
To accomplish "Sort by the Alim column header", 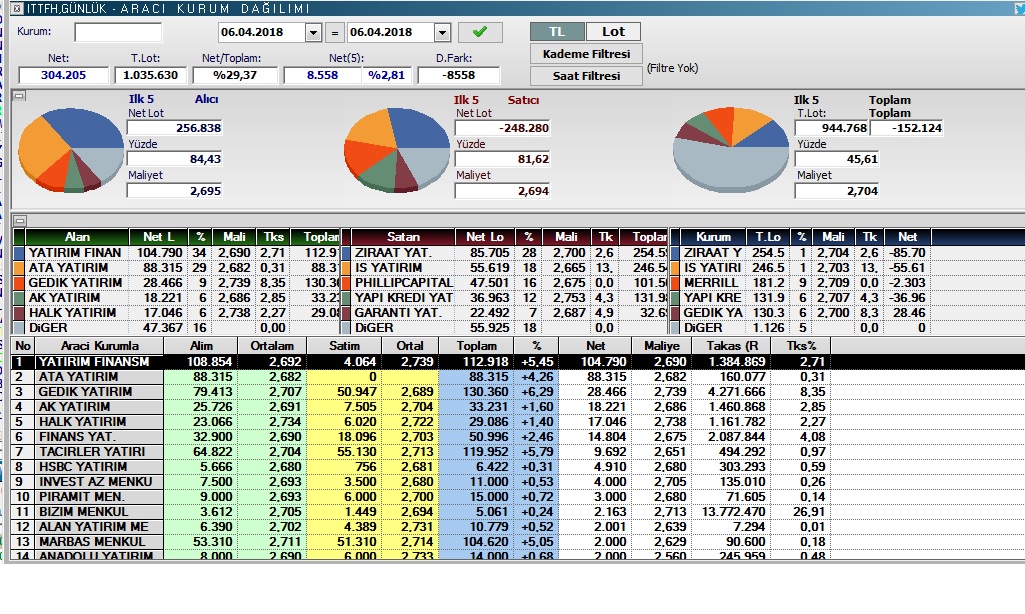I will click(201, 346).
